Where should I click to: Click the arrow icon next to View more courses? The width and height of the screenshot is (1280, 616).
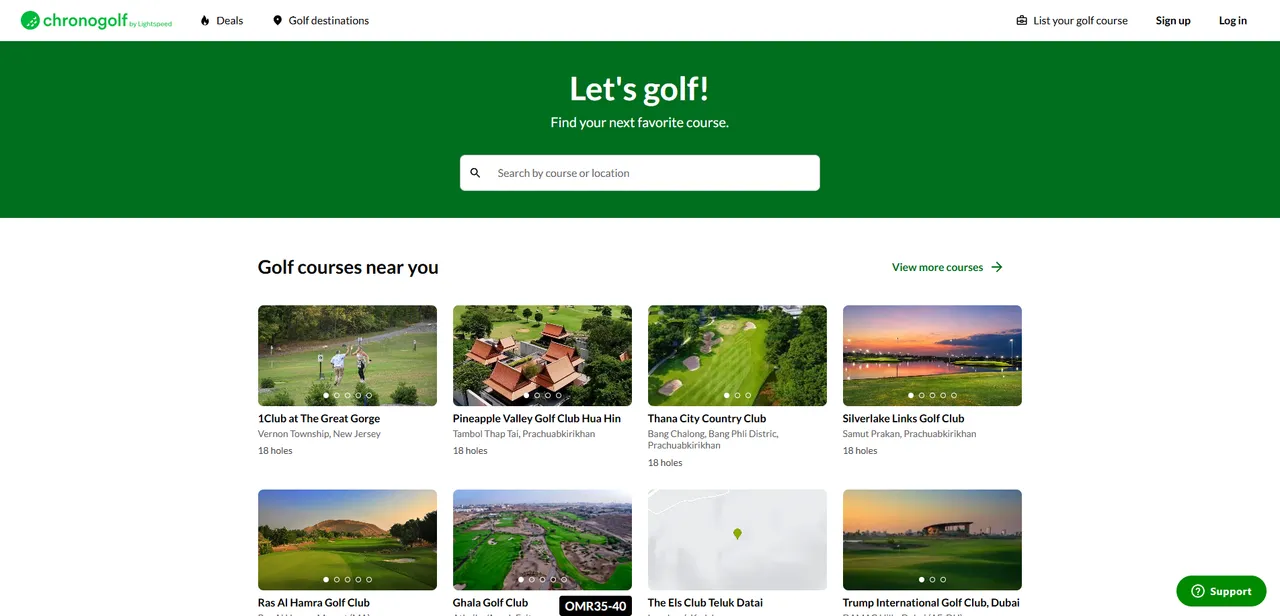pyautogui.click(x=997, y=267)
